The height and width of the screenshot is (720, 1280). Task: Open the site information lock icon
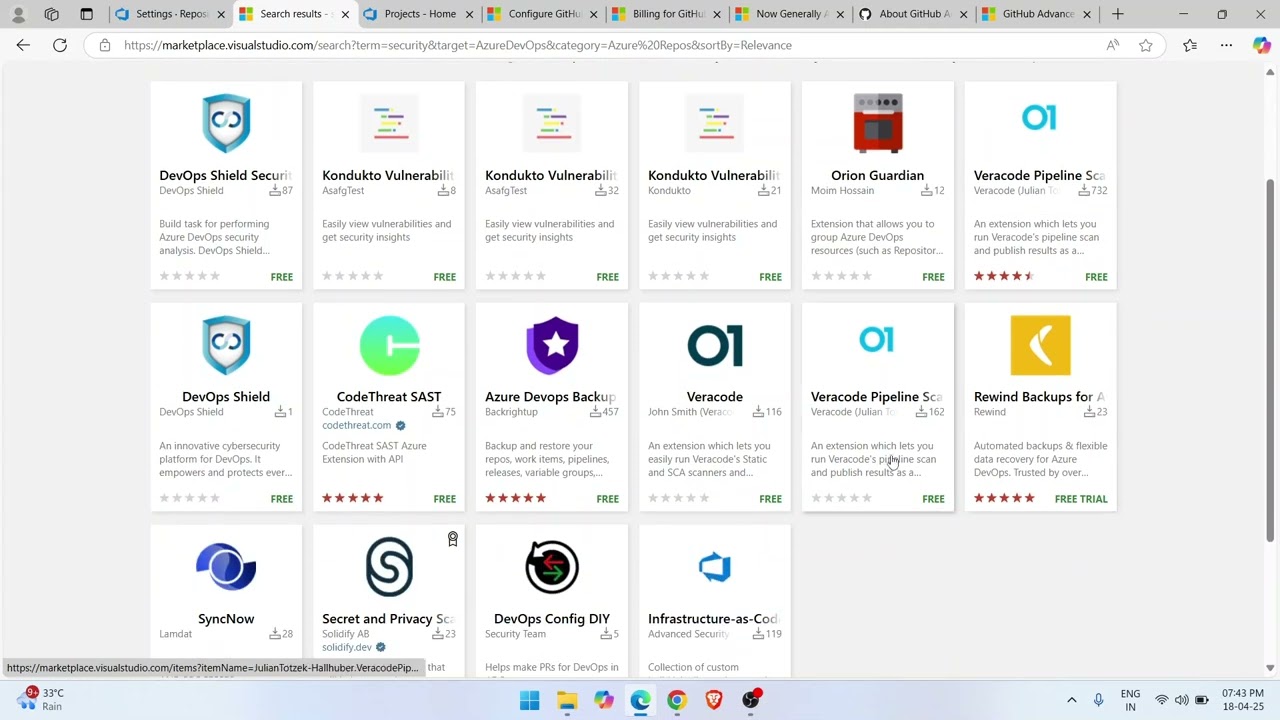click(104, 45)
